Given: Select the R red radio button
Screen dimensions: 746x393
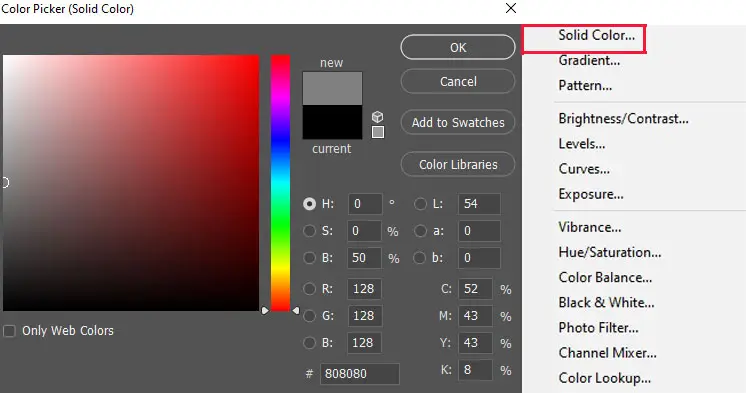Looking at the screenshot, I should tap(309, 288).
